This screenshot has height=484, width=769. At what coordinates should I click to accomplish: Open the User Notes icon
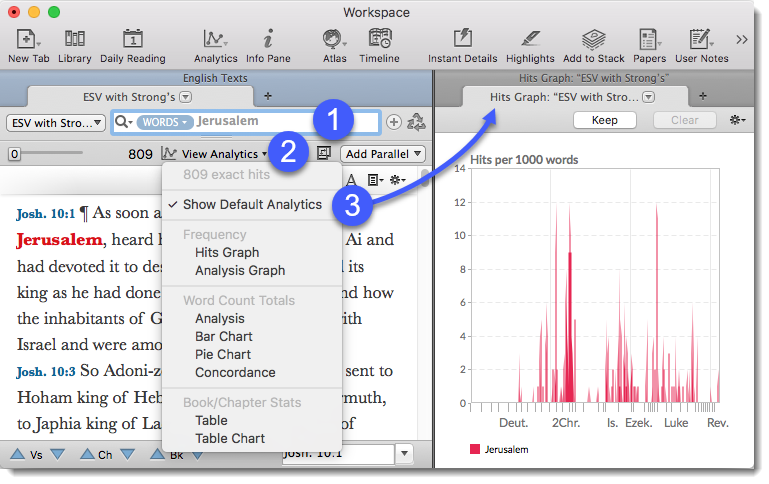coord(701,39)
